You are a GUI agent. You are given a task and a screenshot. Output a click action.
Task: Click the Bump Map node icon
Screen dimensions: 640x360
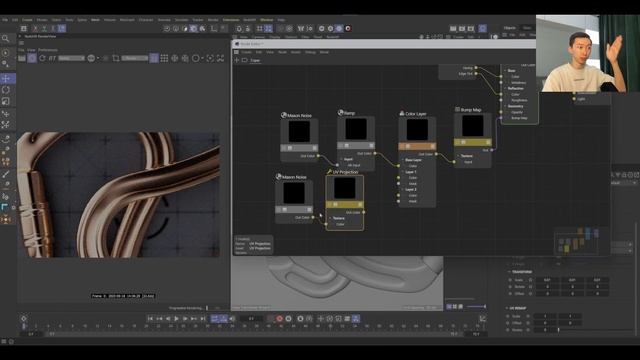[458, 109]
